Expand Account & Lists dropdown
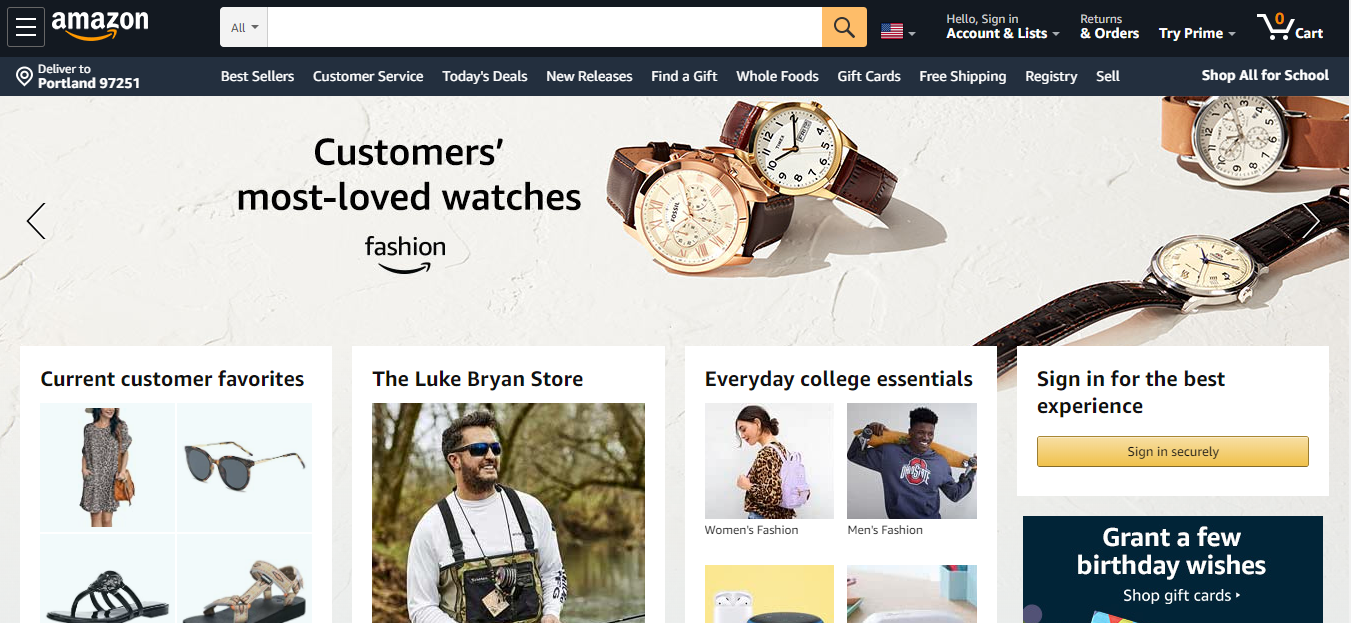The height and width of the screenshot is (623, 1351). [x=1003, y=27]
